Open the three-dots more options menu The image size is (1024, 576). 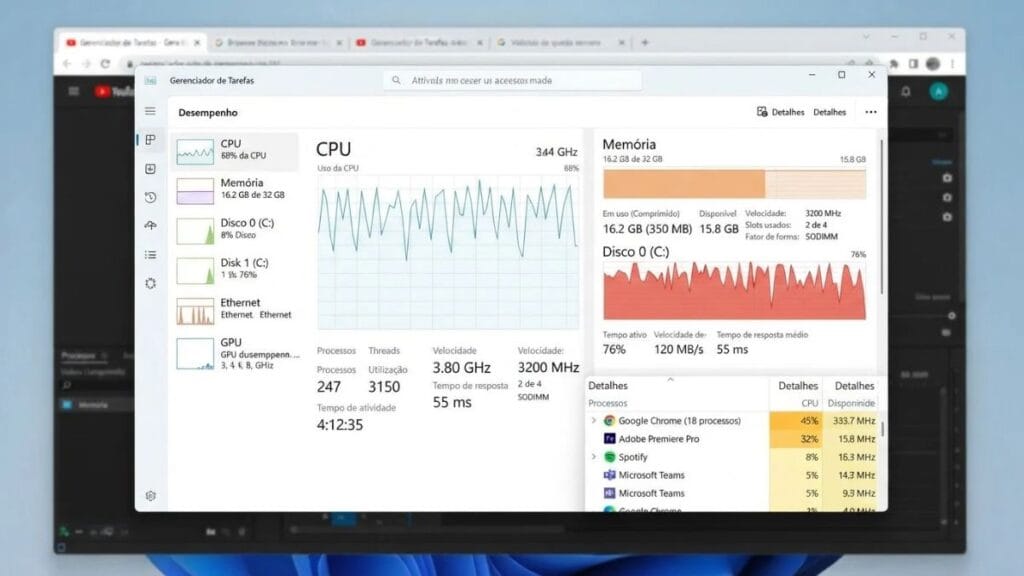coord(871,112)
